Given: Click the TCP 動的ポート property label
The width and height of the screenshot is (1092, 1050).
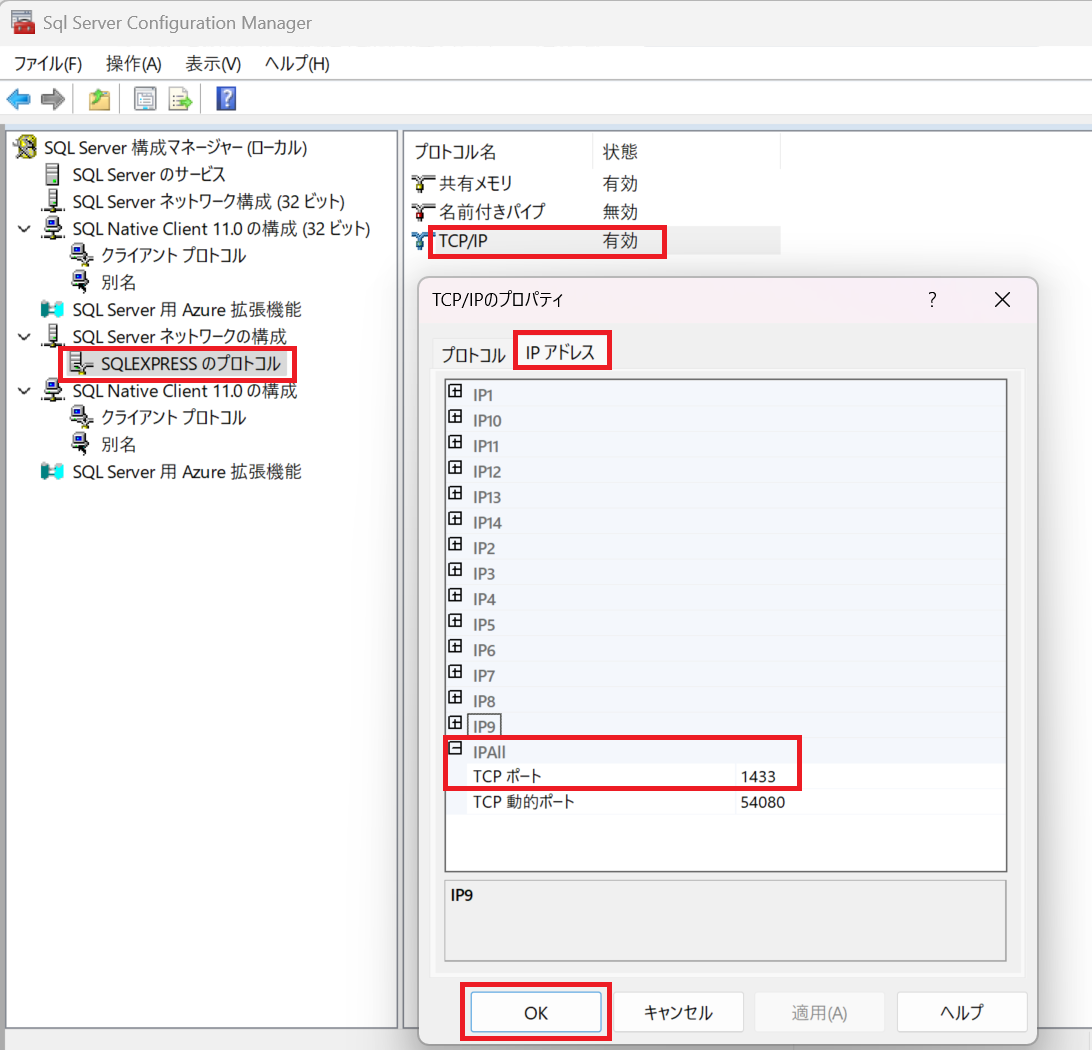Looking at the screenshot, I should pos(524,802).
